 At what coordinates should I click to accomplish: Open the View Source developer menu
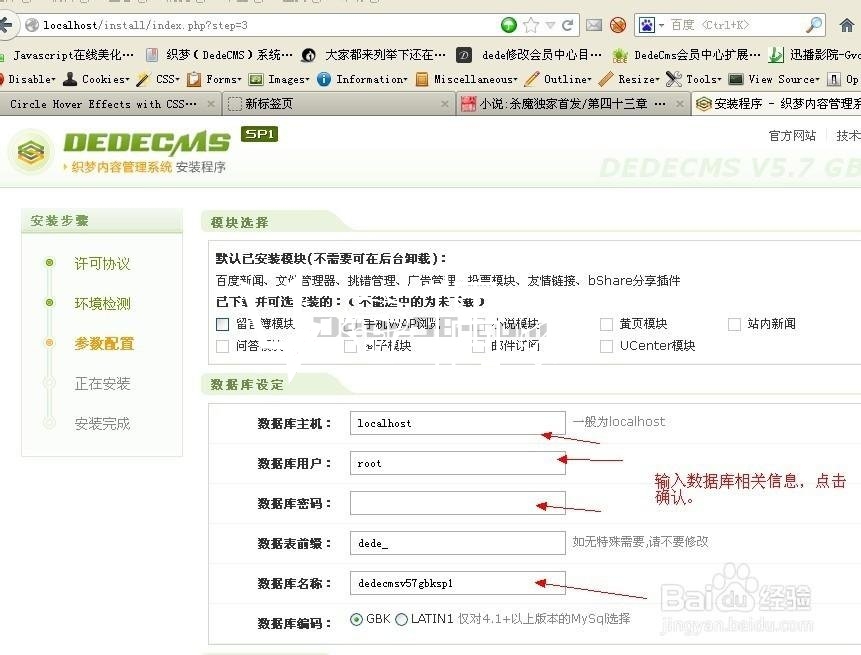[774, 79]
